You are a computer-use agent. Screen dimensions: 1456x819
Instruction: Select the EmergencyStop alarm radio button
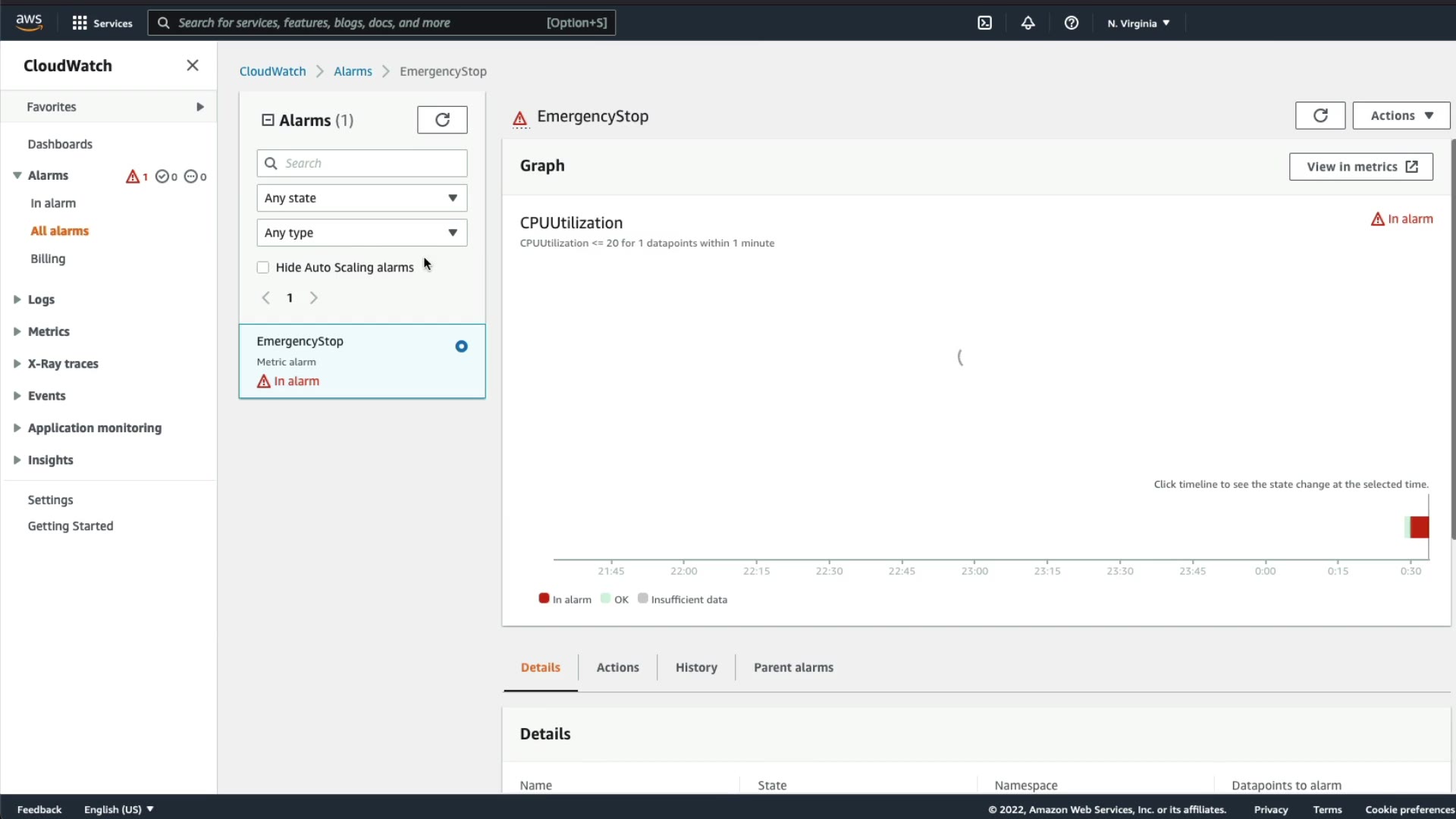461,347
